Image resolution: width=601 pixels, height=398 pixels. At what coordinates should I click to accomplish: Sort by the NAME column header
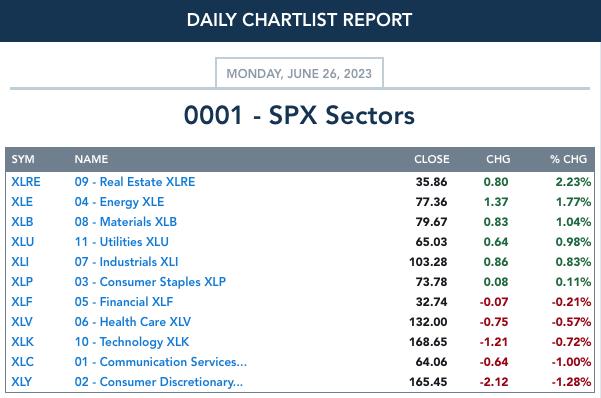pos(91,159)
